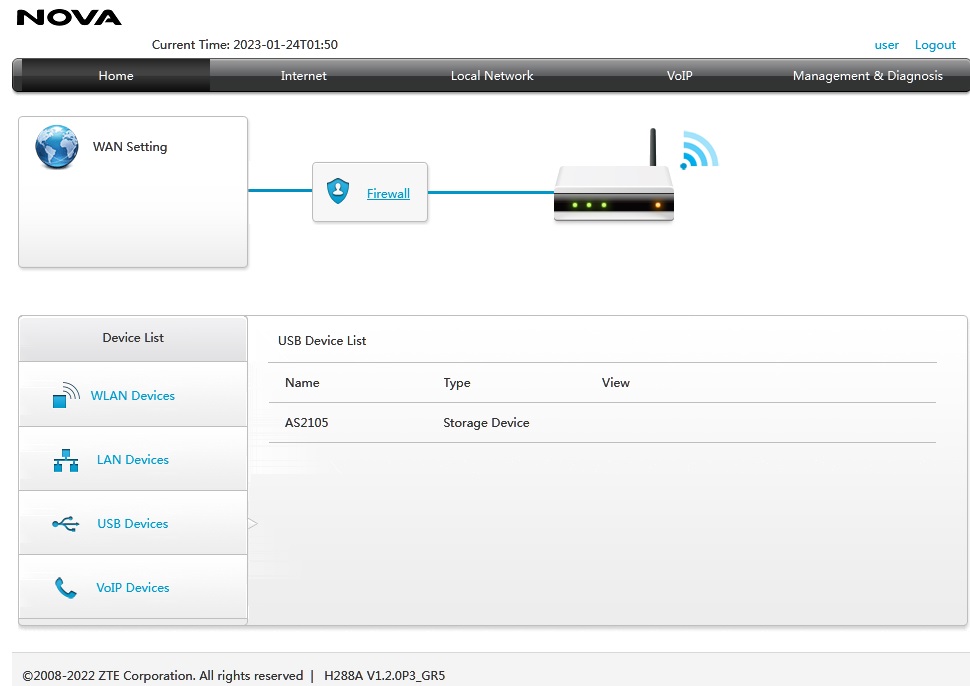Image resolution: width=970 pixels, height=686 pixels.
Task: Click the router device image
Action: tap(614, 175)
